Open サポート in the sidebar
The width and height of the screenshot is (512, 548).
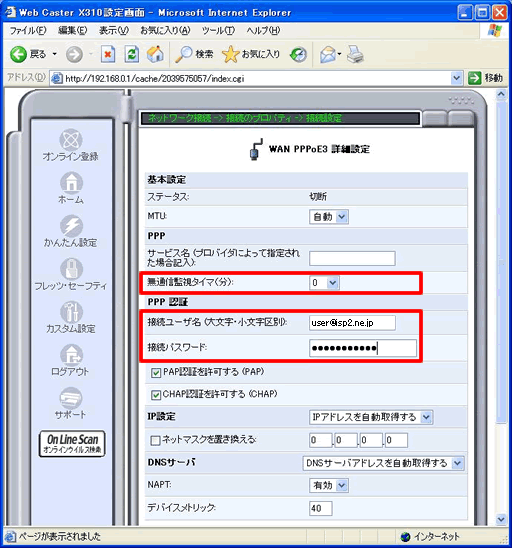71,403
